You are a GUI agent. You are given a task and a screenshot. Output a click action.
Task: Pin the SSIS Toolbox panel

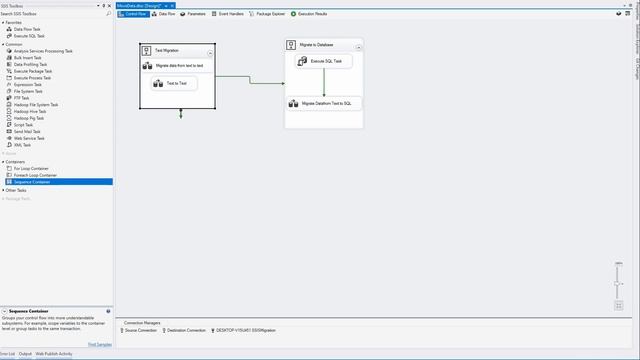pyautogui.click(x=104, y=6)
